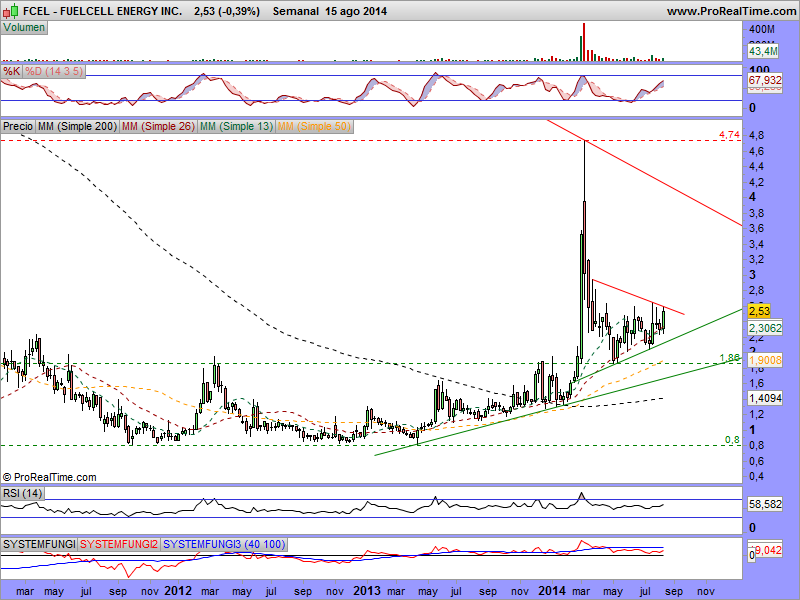Screen dimensions: 800x600
Task: Click the red 9,042 SYSTEMFUNGI value
Action: pyautogui.click(x=768, y=551)
